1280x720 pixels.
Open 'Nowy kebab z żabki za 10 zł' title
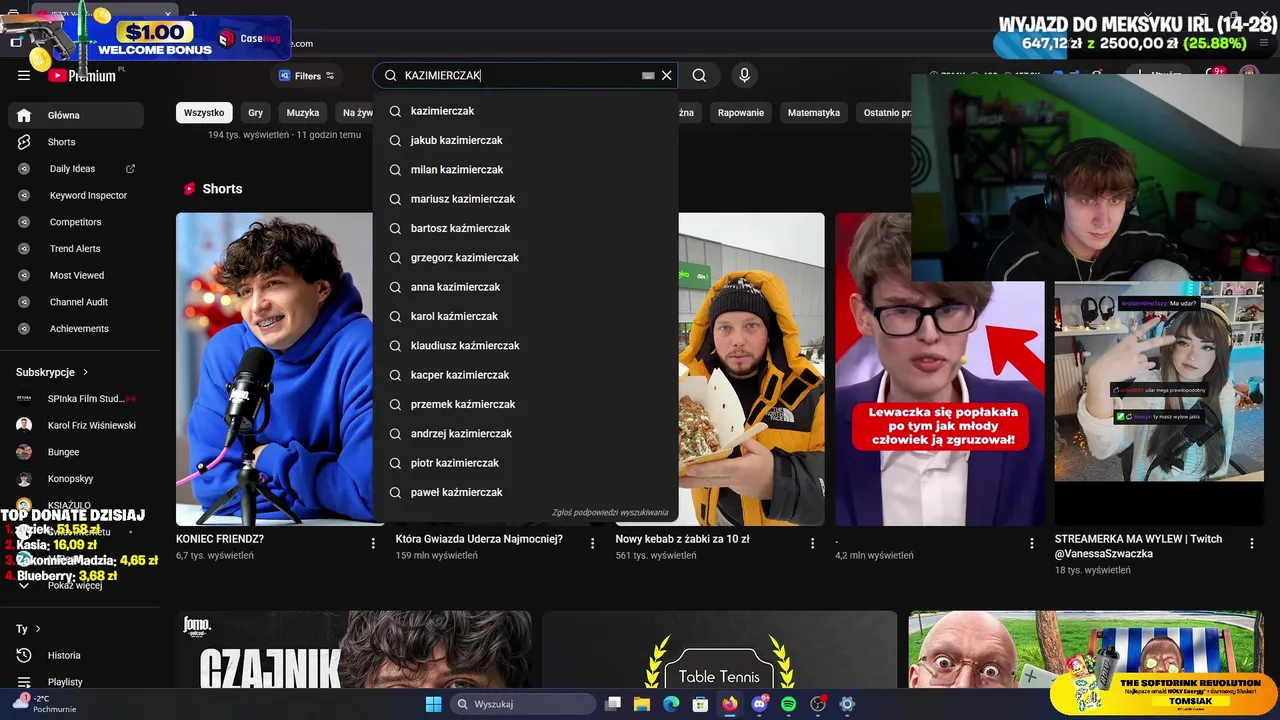pos(682,539)
